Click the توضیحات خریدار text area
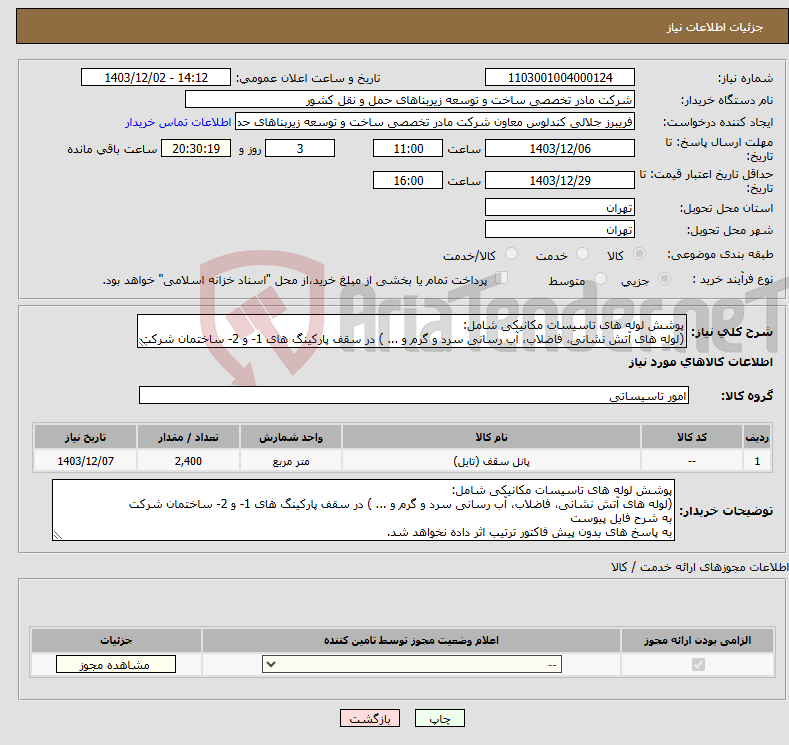This screenshot has height=745, width=789. (363, 511)
